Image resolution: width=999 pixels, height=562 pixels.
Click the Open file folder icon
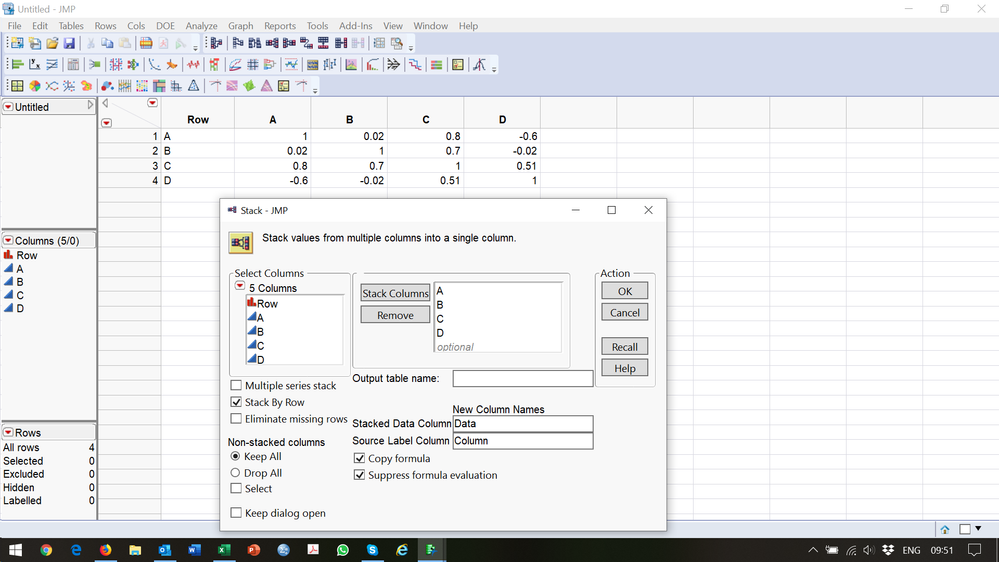pos(52,43)
